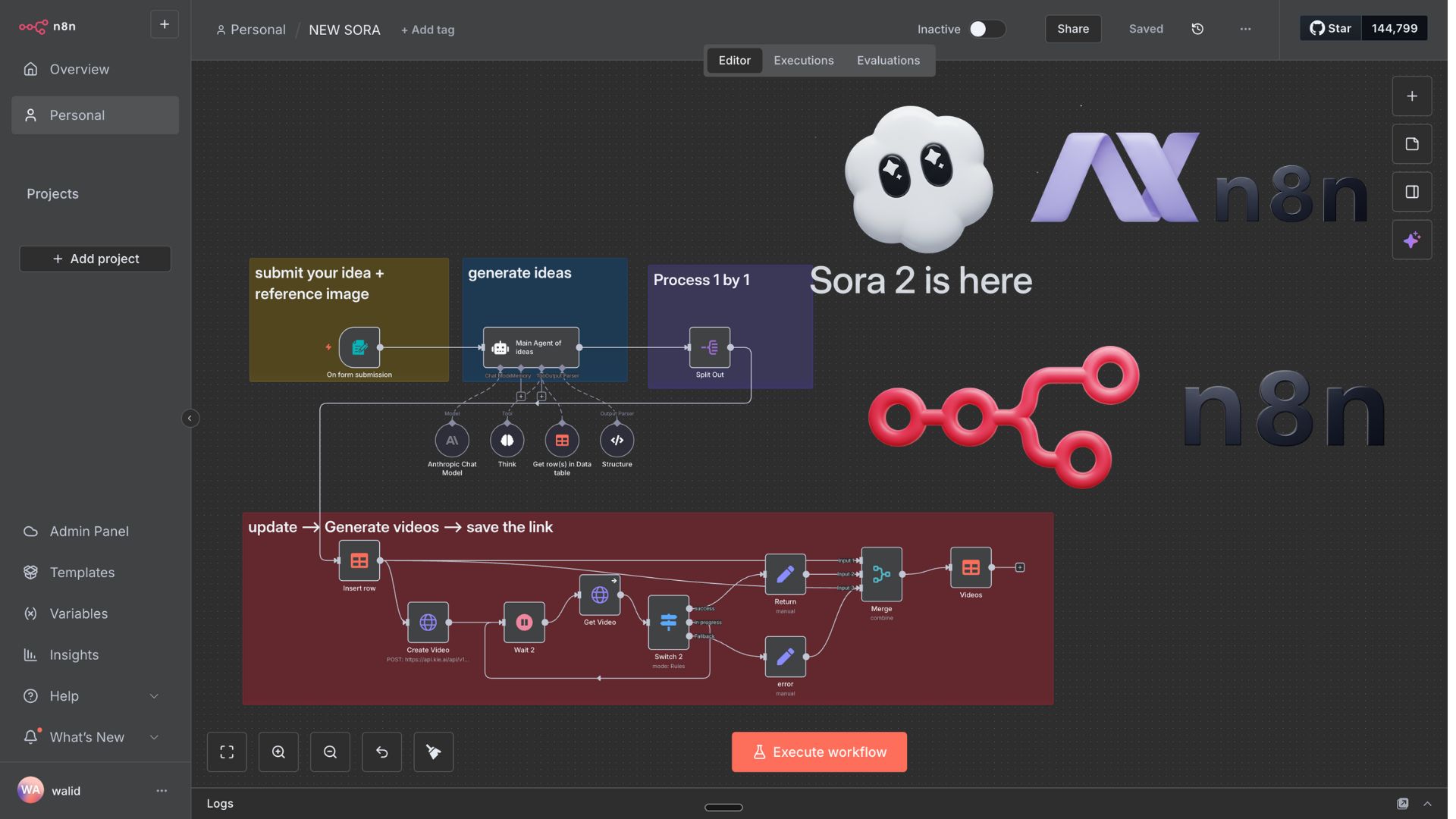The height and width of the screenshot is (819, 1456).
Task: Select the Insert row node
Action: (359, 561)
